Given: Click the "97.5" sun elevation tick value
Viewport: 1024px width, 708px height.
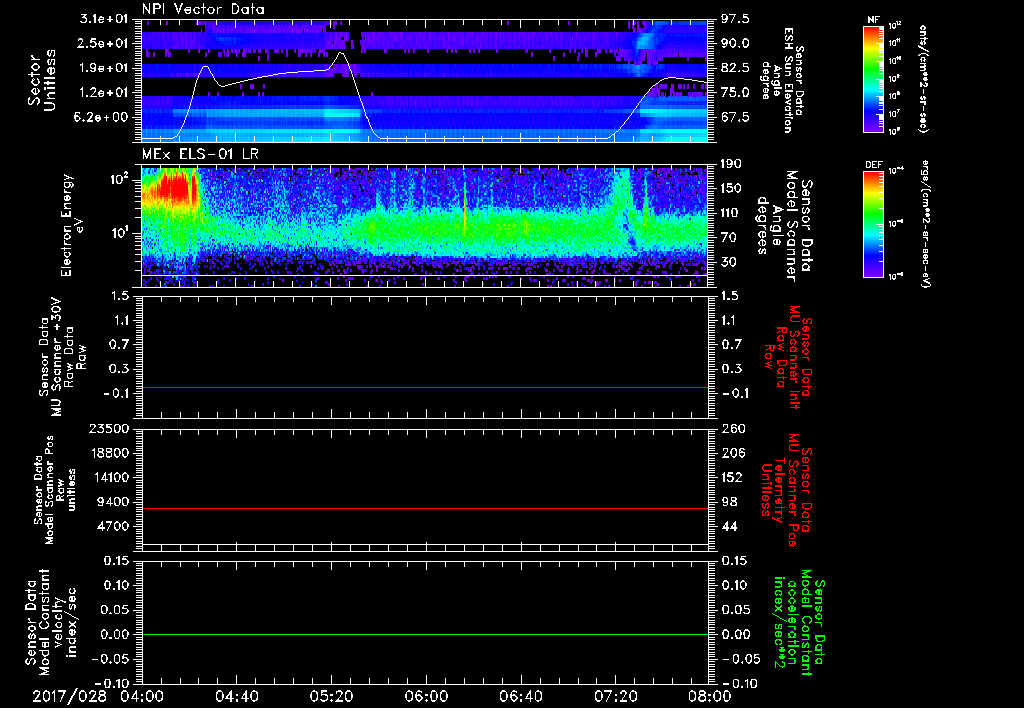Looking at the screenshot, I should point(735,19).
